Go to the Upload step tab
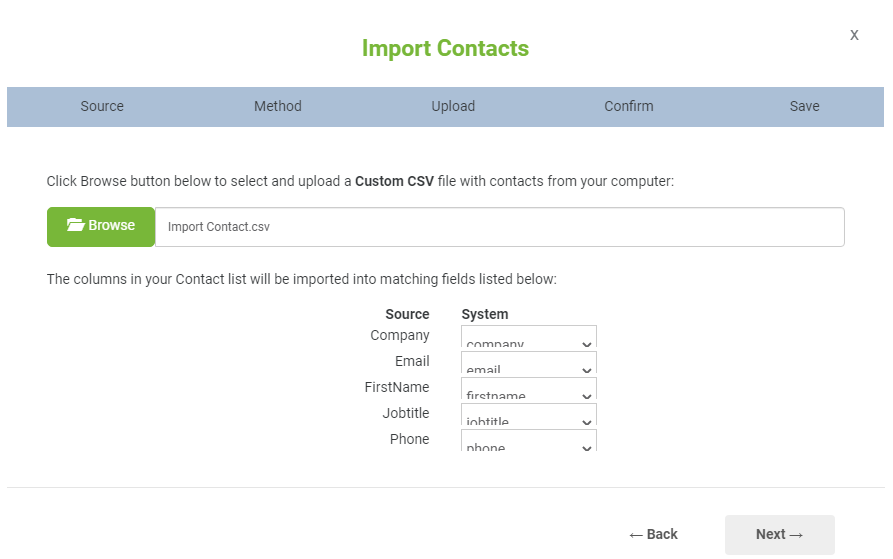Viewport: 893px width, 559px height. tap(453, 106)
